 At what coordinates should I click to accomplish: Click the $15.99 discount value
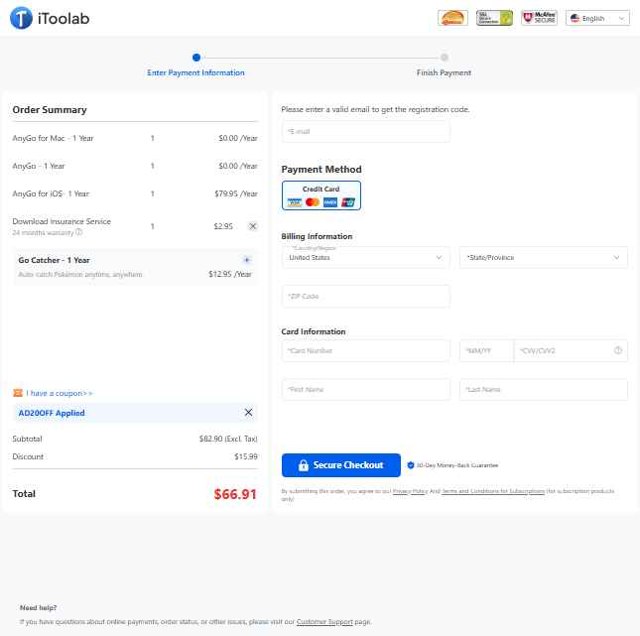(246, 456)
